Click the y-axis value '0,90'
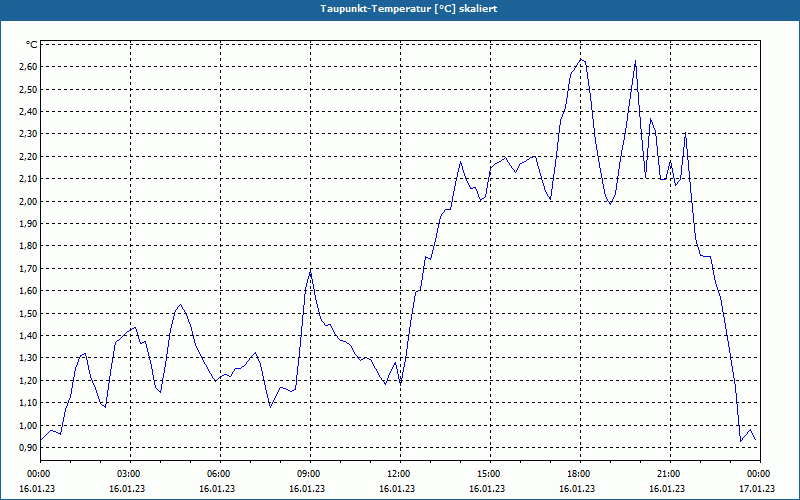The width and height of the screenshot is (800, 500). pos(29,448)
